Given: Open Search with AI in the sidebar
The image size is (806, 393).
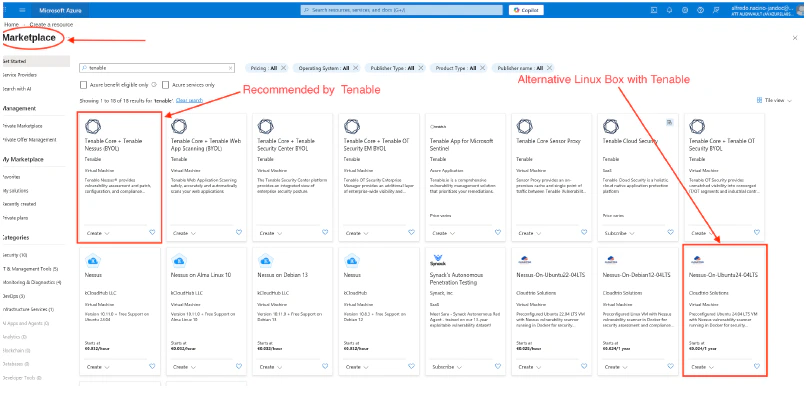Looking at the screenshot, I should coord(17,89).
